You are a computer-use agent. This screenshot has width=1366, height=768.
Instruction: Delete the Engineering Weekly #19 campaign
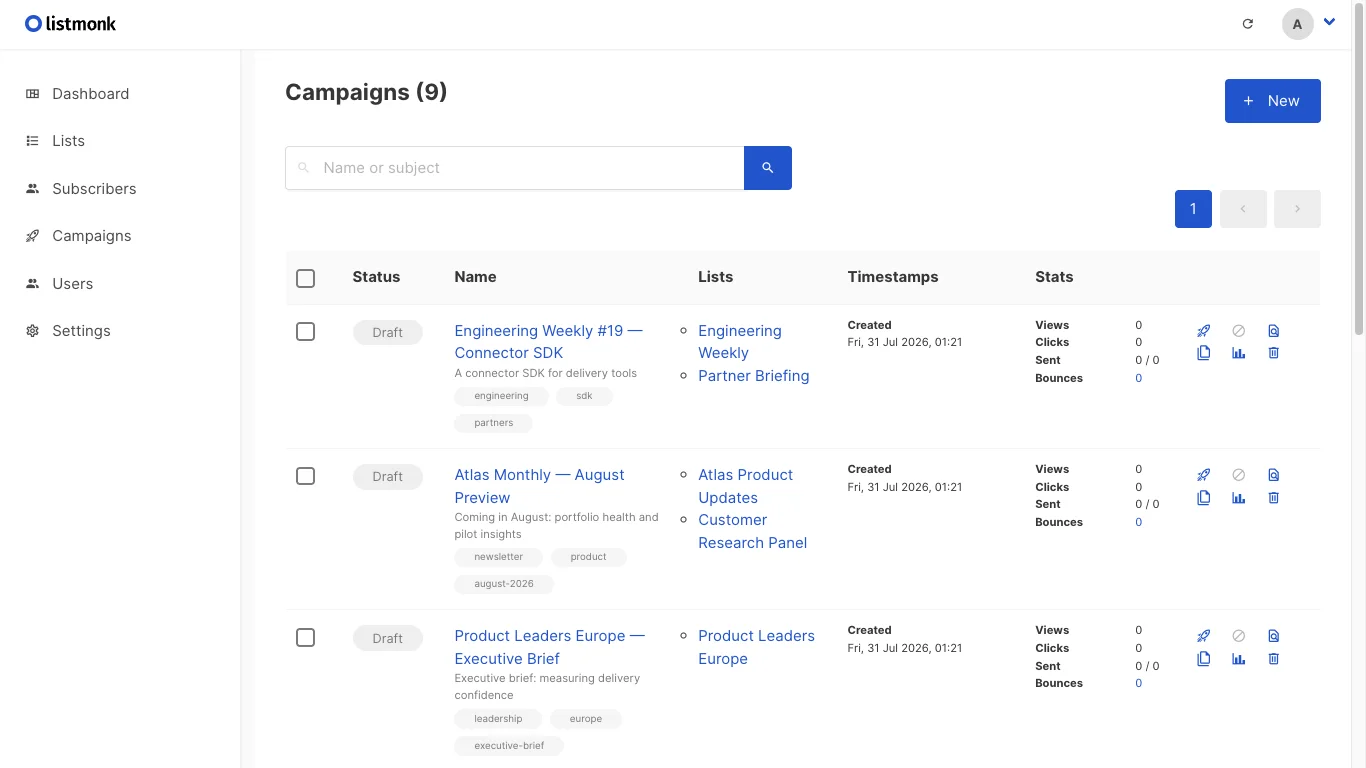[1273, 353]
